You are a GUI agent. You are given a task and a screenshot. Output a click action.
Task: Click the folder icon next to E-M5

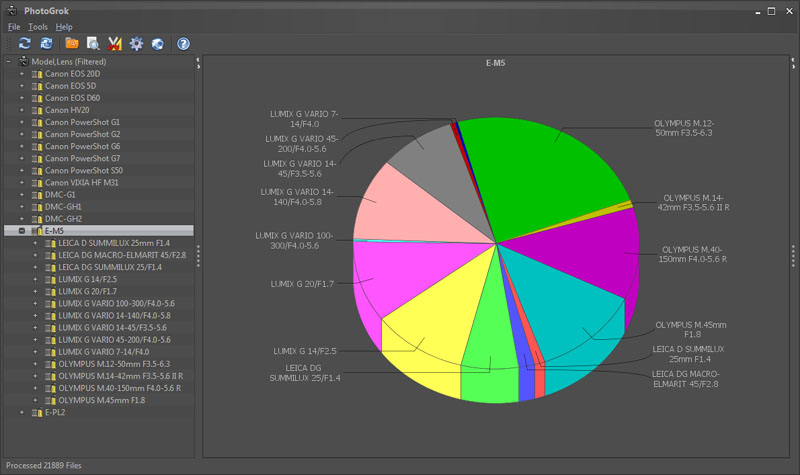(x=37, y=231)
